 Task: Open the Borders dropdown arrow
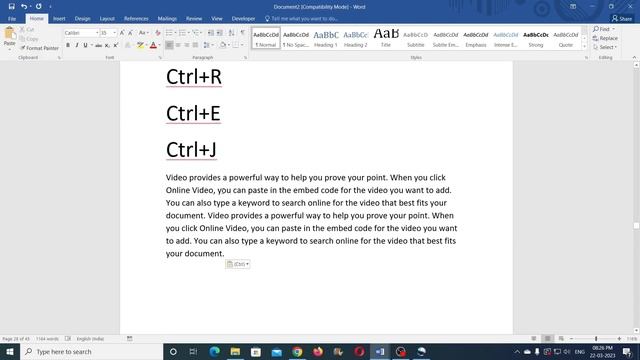(x=242, y=45)
